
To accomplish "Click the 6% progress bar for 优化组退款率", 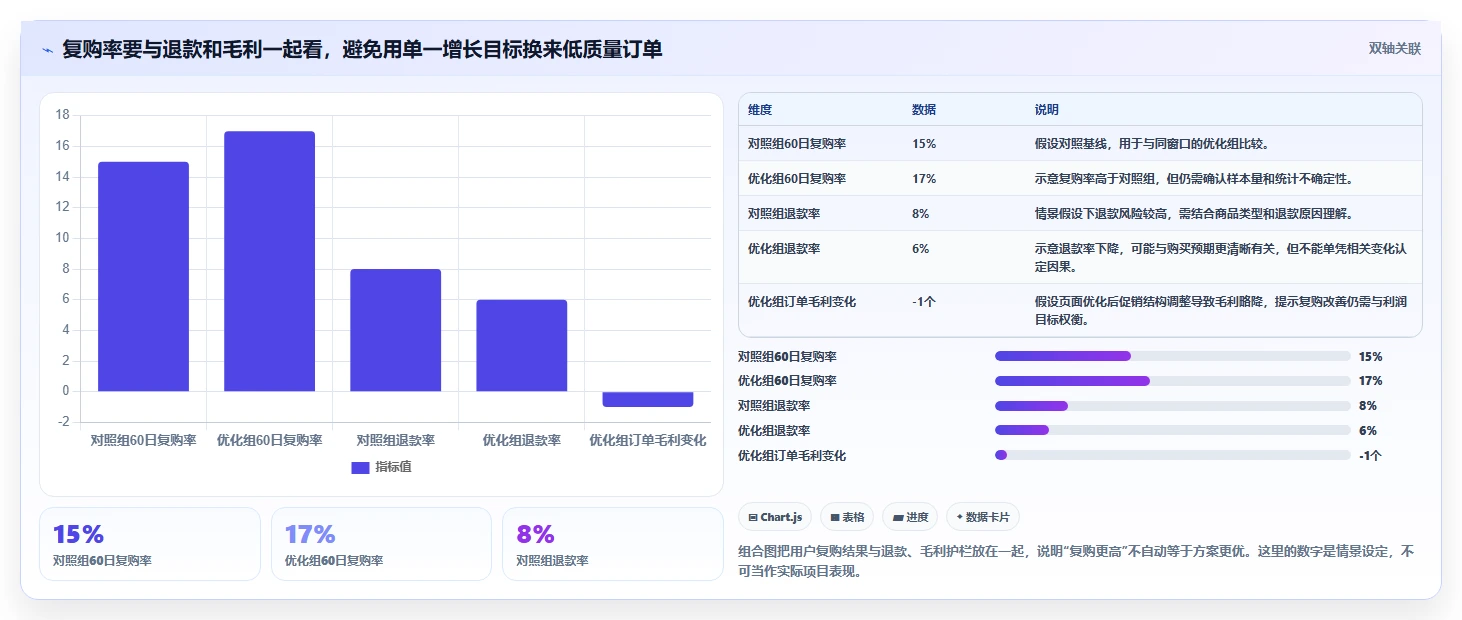I will 1173,431.
